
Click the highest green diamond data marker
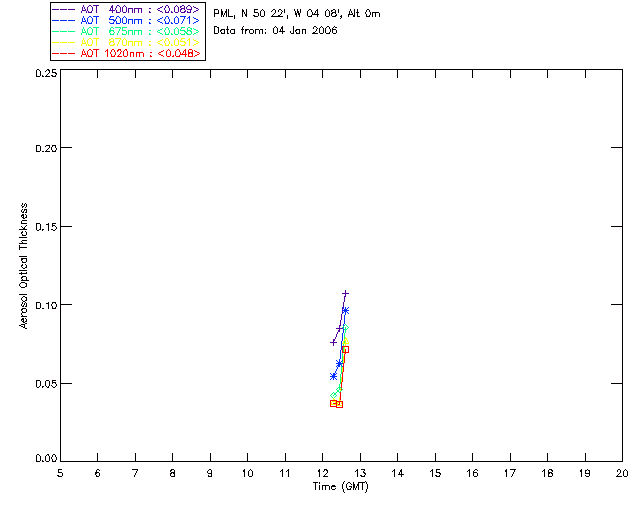[346, 327]
